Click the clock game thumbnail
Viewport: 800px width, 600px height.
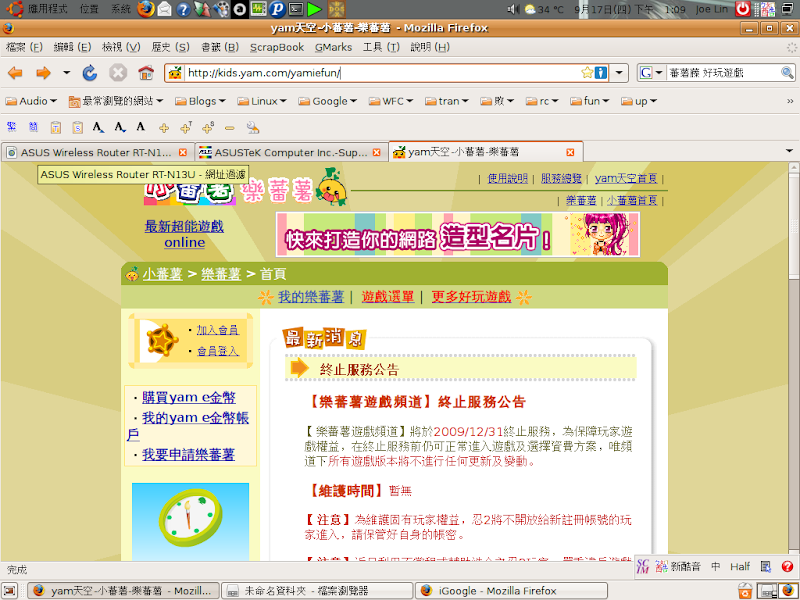[190, 521]
